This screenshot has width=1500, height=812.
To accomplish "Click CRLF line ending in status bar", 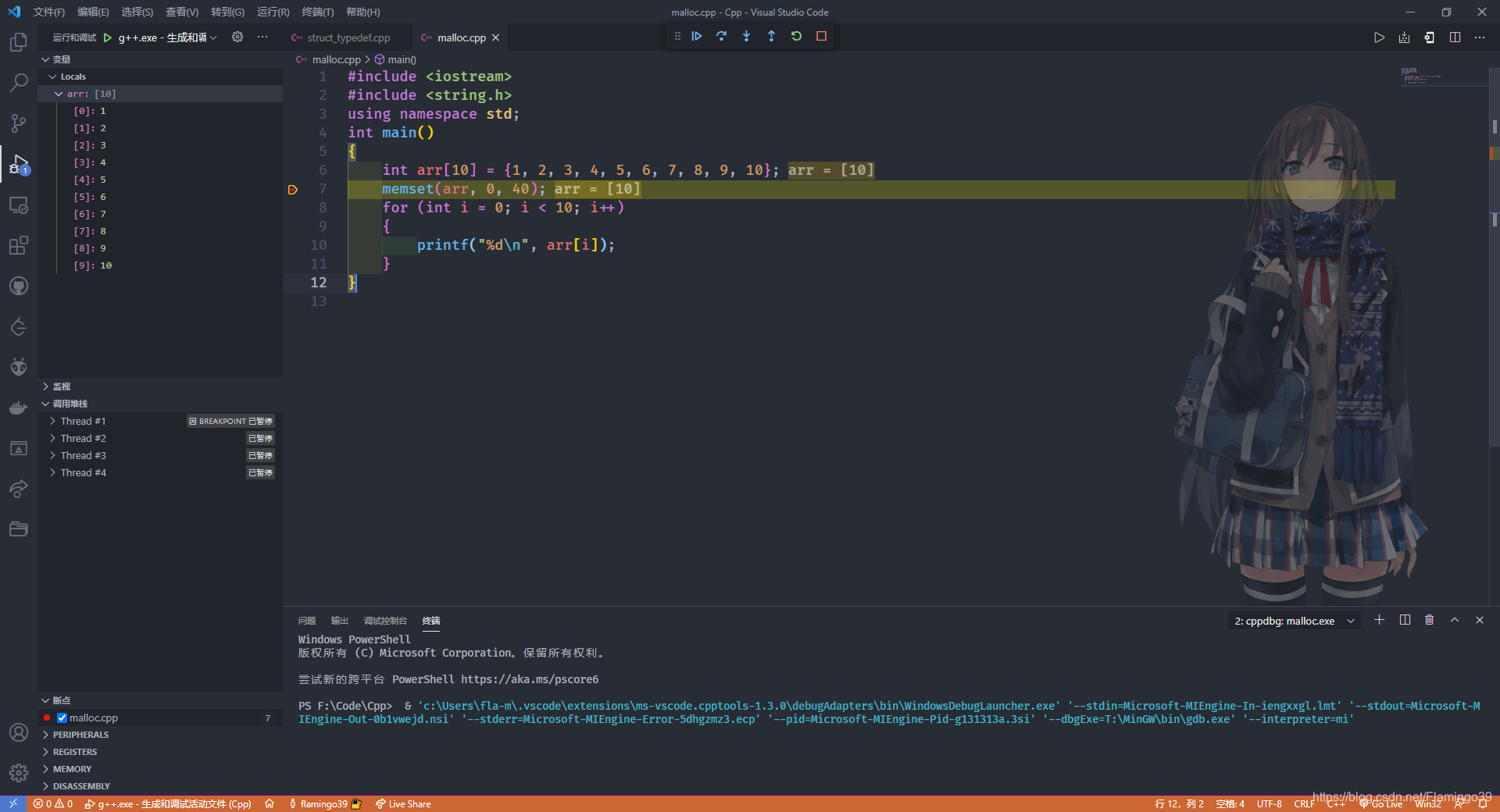I will pyautogui.click(x=1304, y=803).
